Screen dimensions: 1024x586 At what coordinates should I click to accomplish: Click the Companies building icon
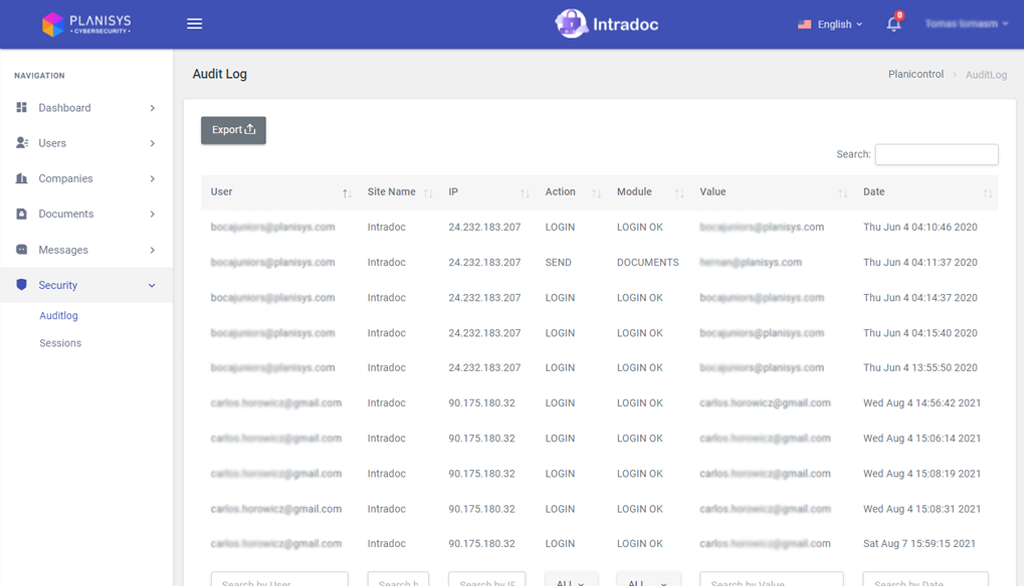click(22, 179)
